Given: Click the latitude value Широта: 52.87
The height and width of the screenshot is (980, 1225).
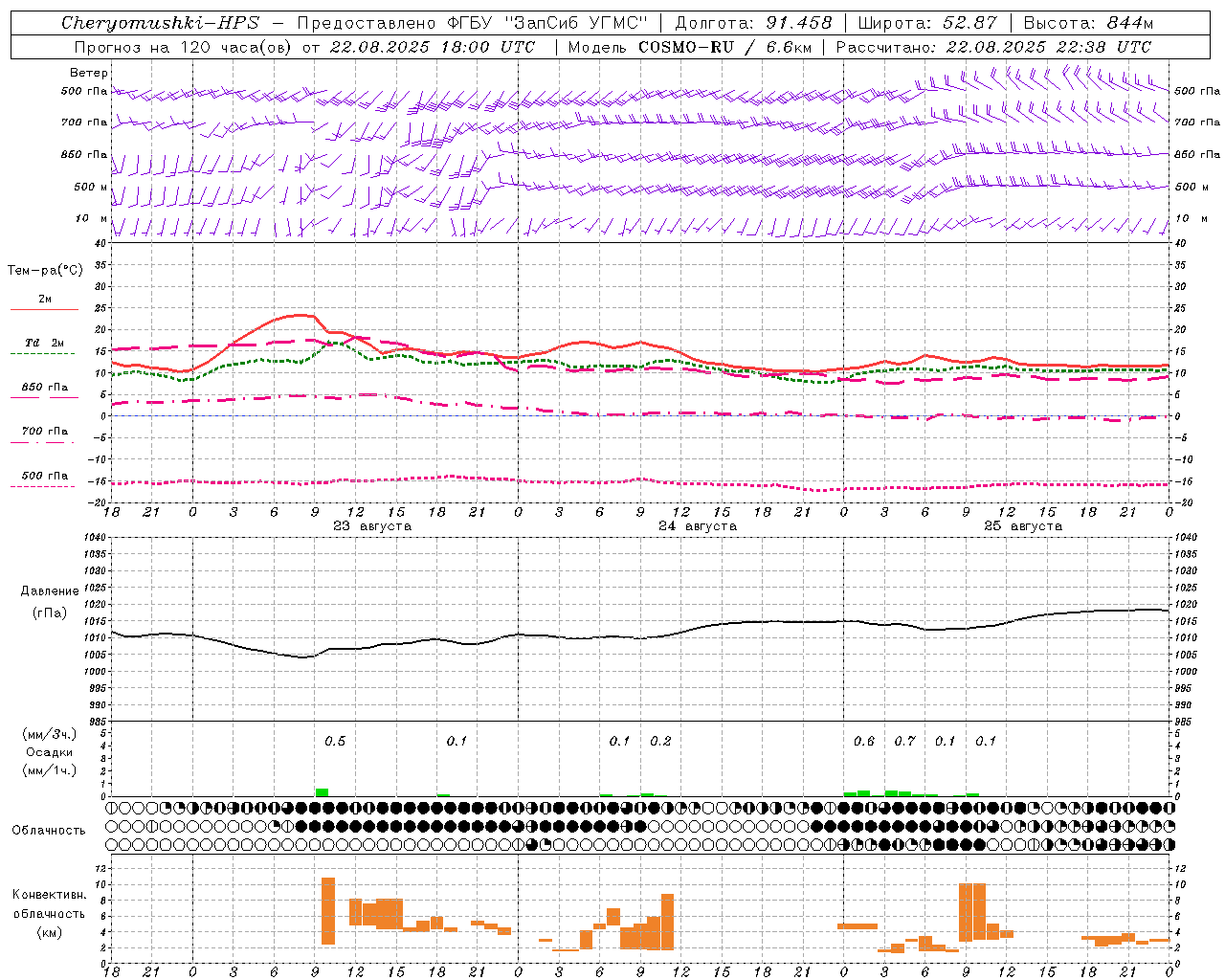Looking at the screenshot, I should (x=927, y=23).
